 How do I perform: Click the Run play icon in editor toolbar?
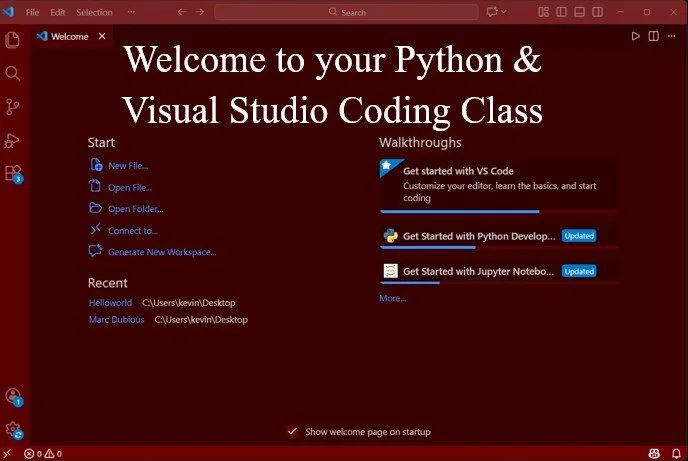click(x=635, y=36)
